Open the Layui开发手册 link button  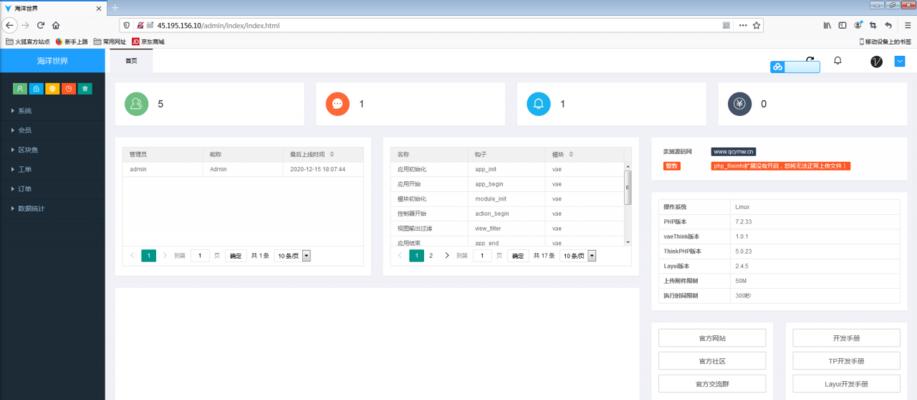(x=846, y=384)
